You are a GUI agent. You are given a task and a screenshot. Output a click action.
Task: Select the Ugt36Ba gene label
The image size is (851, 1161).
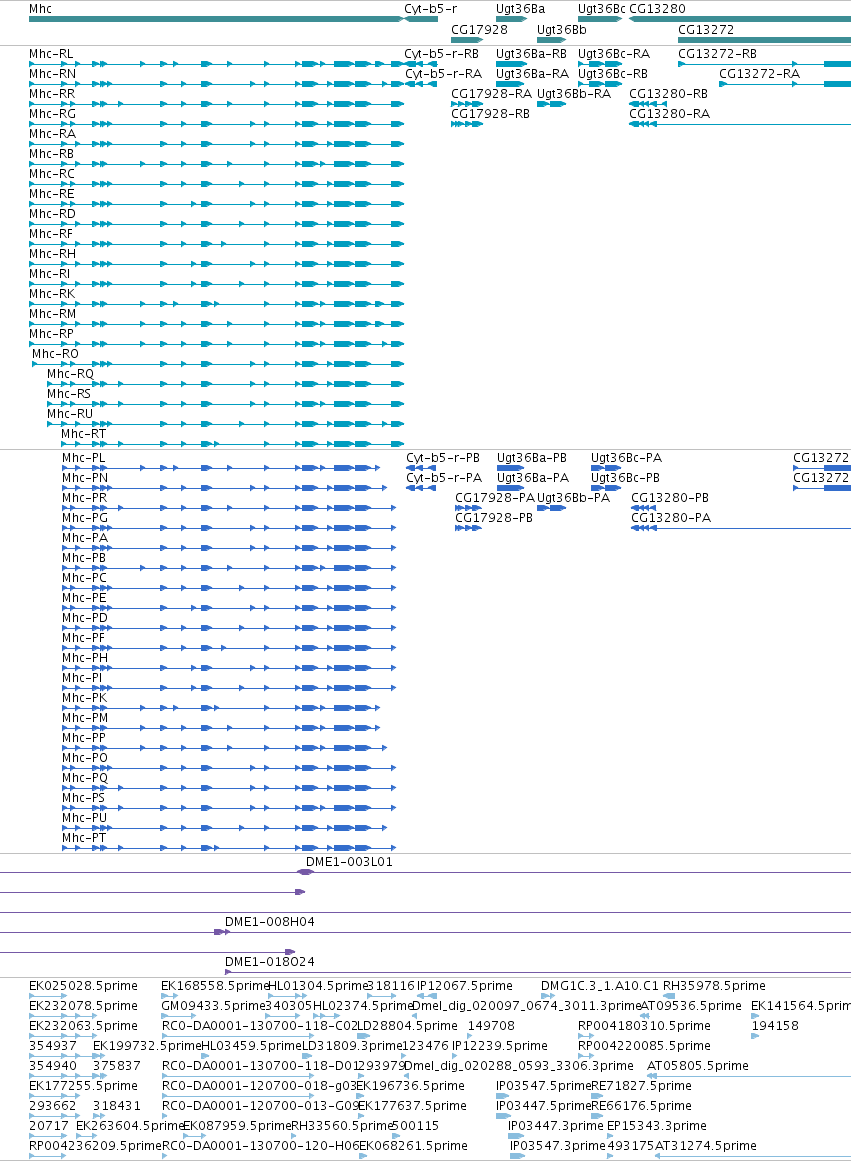click(520, 9)
